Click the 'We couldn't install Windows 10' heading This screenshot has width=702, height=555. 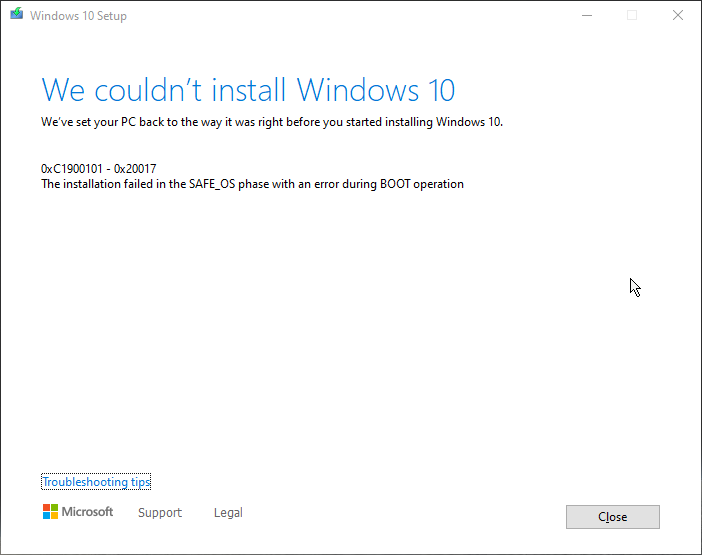(x=248, y=90)
